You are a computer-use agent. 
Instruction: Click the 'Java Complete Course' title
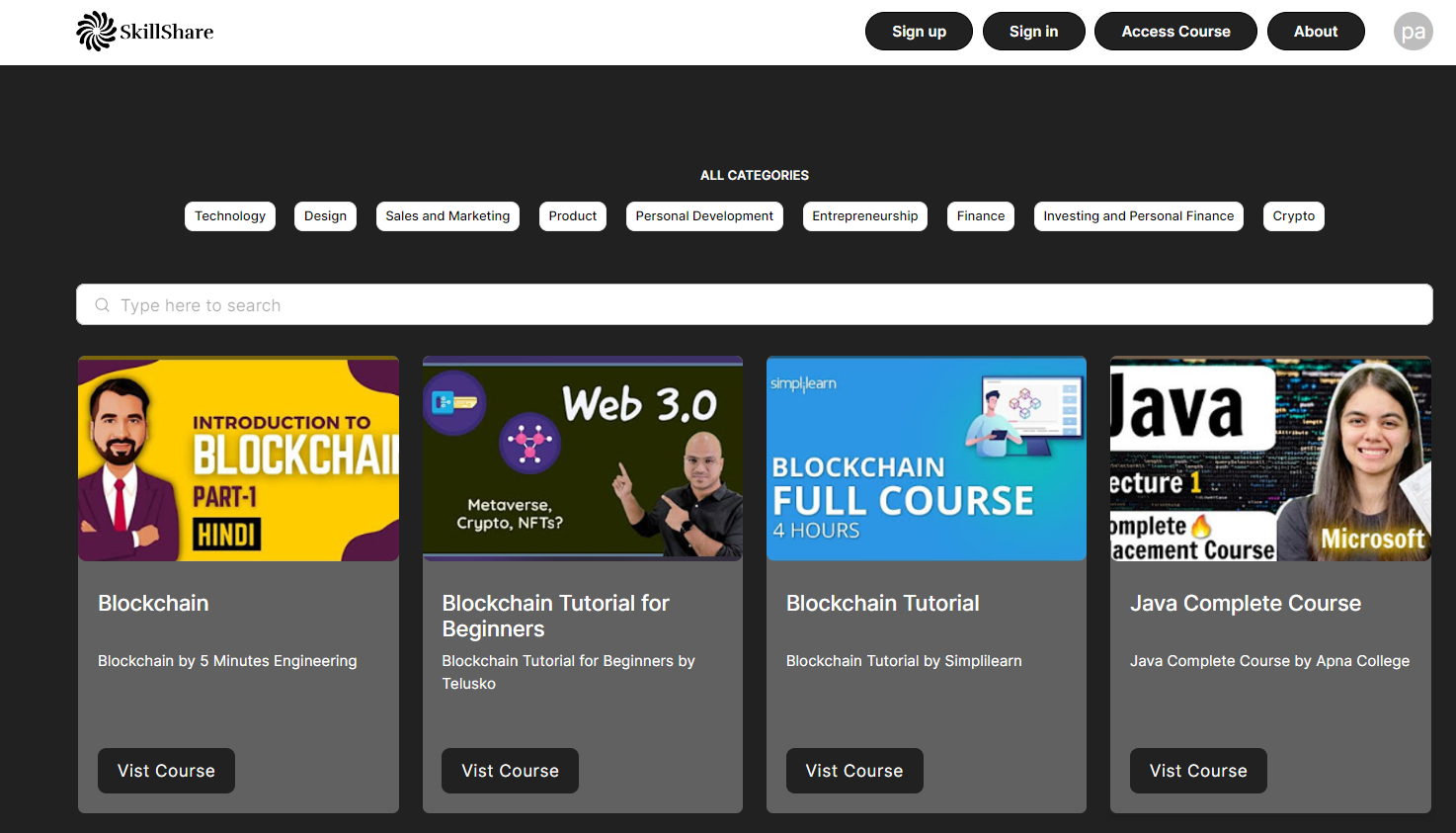[x=1246, y=603]
